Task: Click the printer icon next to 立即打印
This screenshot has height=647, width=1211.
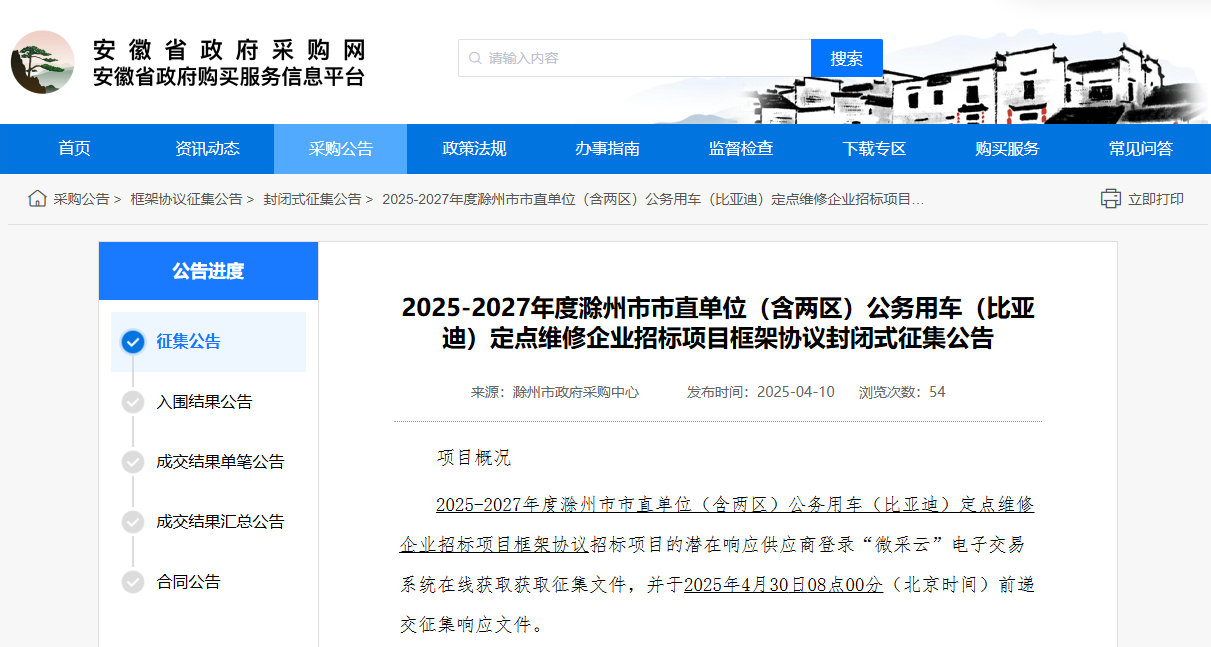Action: coord(1110,199)
